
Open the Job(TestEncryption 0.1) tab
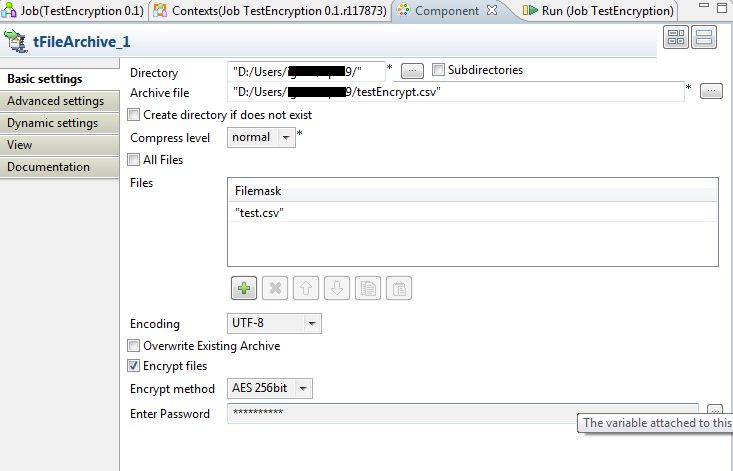pos(73,11)
